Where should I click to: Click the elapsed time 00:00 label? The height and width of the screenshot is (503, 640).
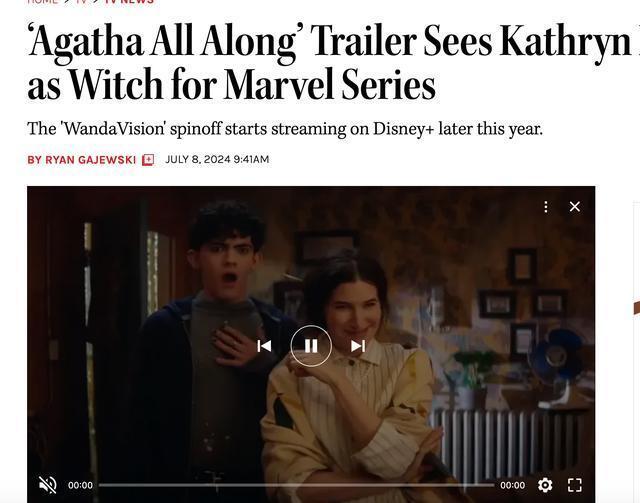pyautogui.click(x=80, y=485)
